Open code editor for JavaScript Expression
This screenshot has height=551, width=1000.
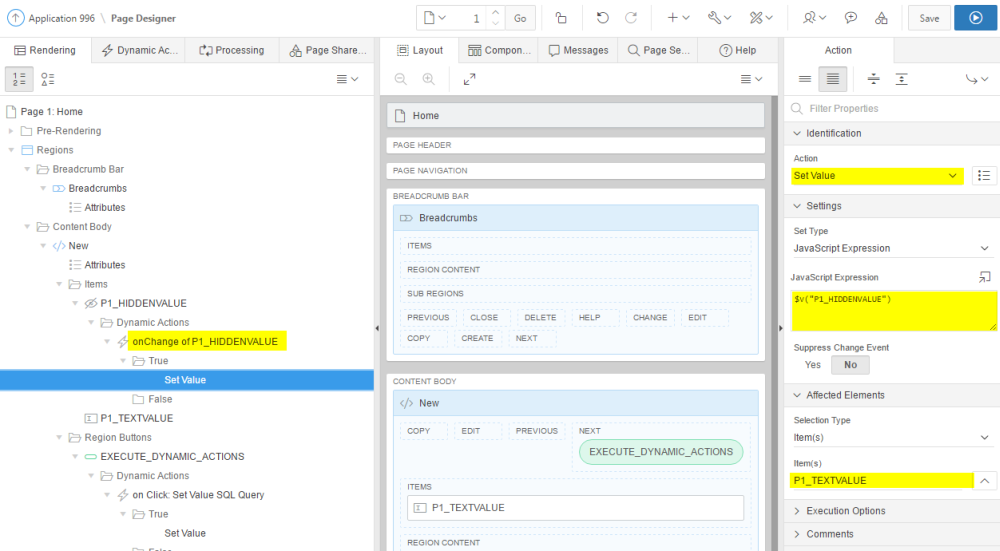pos(985,277)
